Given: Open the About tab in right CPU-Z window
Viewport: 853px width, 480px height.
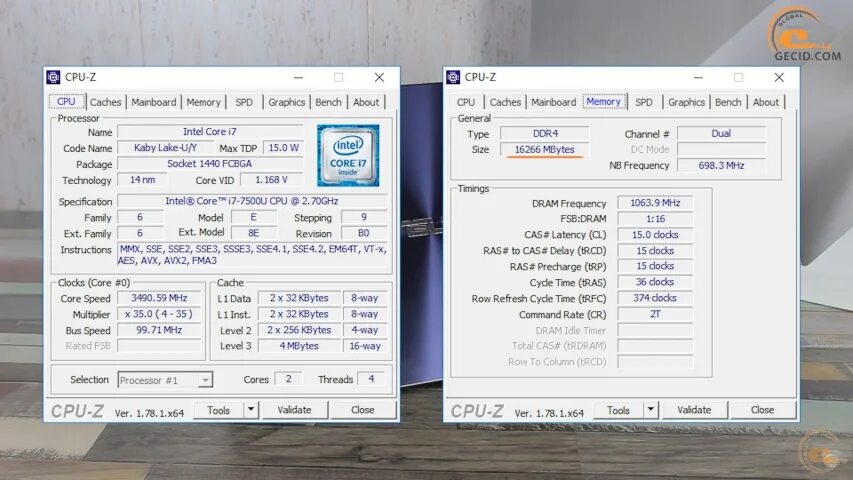Looking at the screenshot, I should click(x=766, y=102).
